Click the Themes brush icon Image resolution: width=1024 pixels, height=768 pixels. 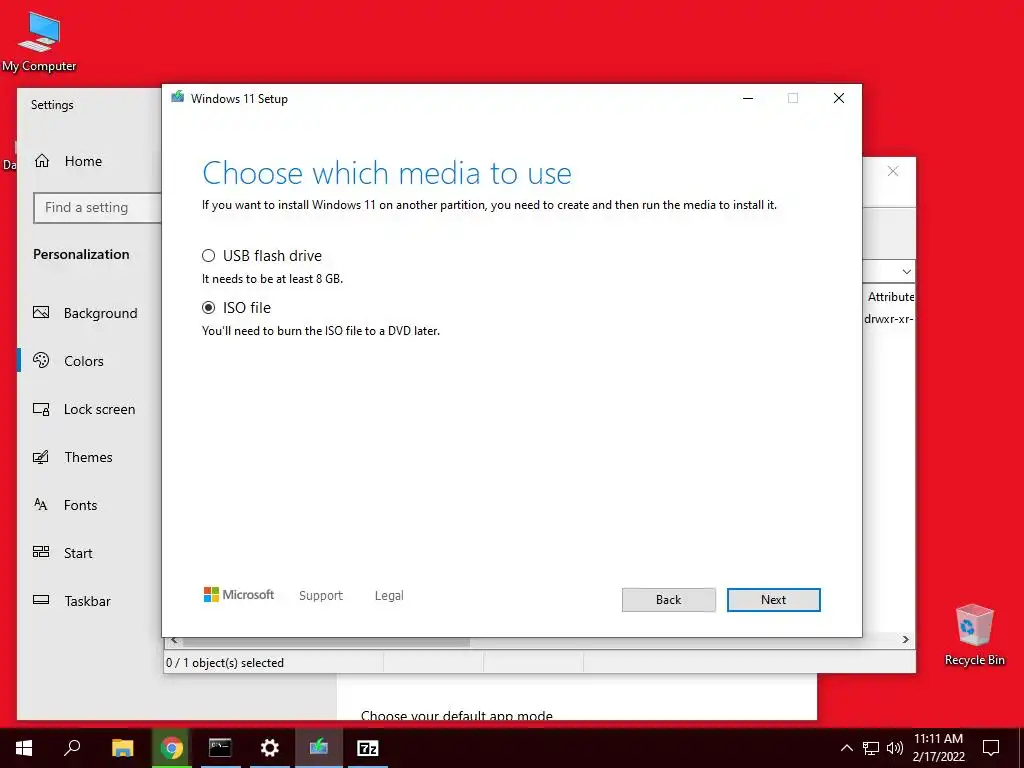coord(41,456)
